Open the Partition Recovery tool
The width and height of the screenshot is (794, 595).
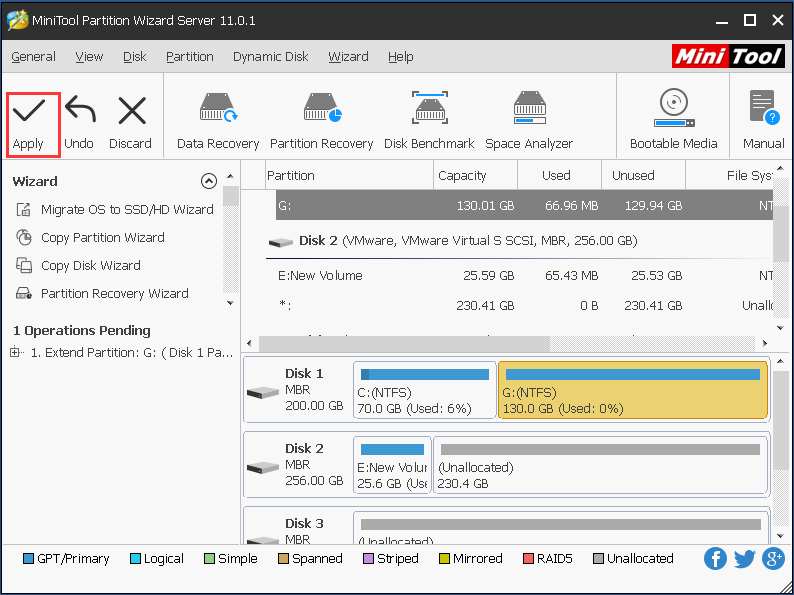321,110
